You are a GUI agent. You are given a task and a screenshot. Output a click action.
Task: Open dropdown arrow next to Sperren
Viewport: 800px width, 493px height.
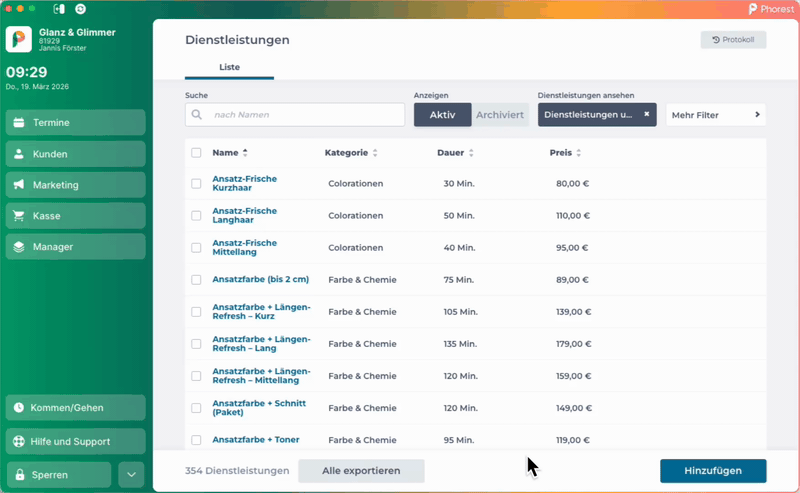131,474
